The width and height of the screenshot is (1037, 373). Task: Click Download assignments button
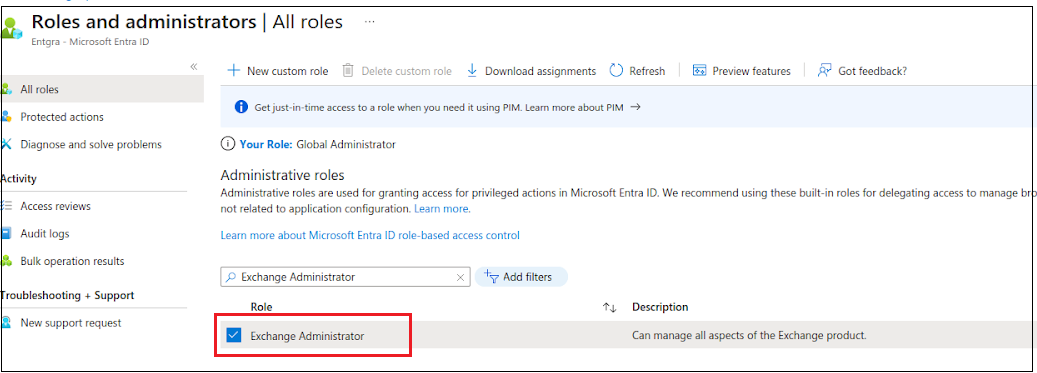point(531,71)
